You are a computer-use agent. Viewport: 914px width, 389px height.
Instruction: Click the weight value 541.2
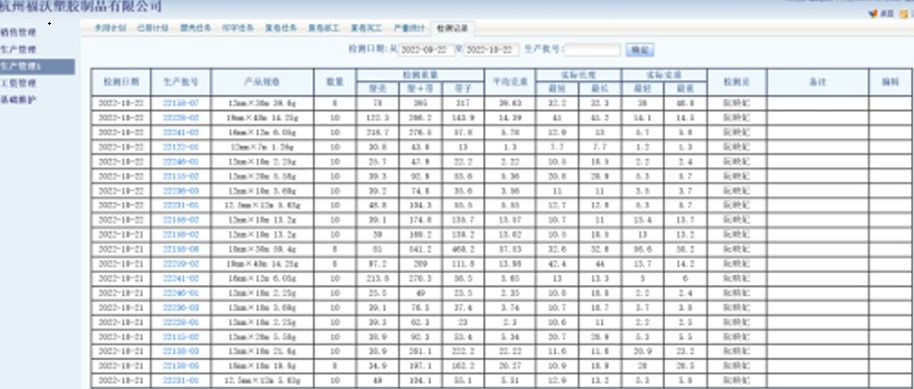point(420,249)
